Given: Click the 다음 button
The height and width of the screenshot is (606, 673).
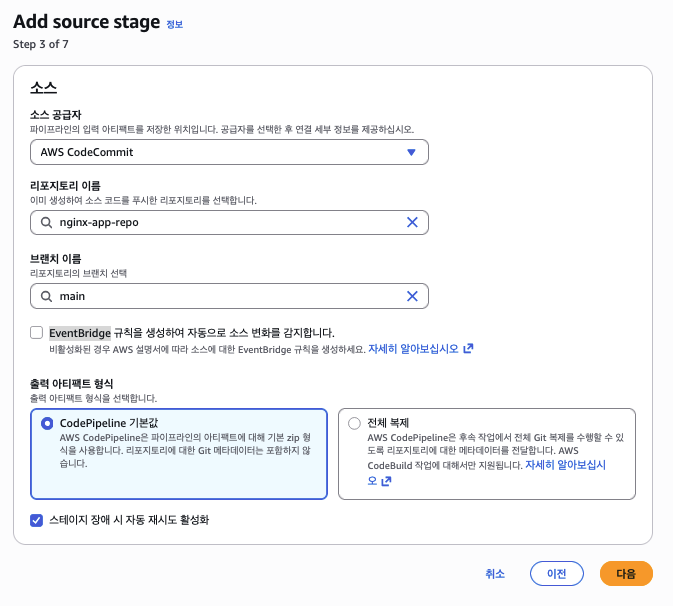Looking at the screenshot, I should 626,573.
